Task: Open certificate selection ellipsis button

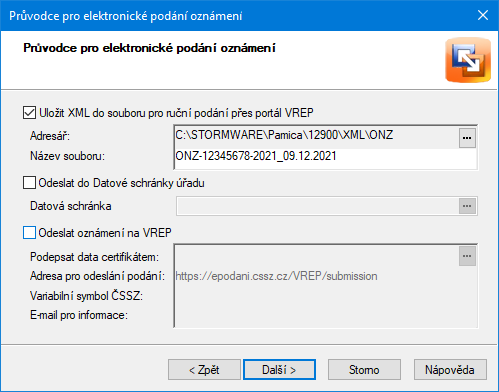Action: pos(467,256)
